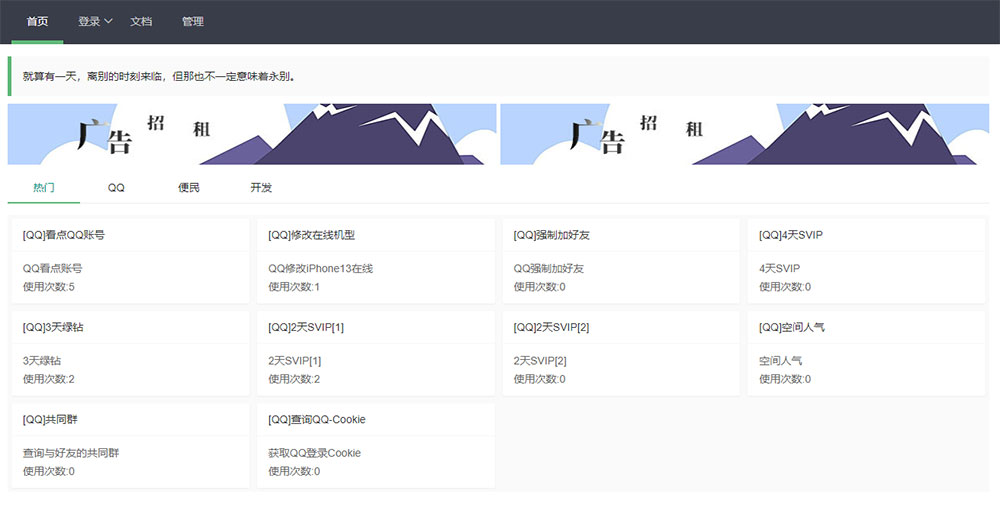Click the left 广告招租 banner
This screenshot has height=507, width=1000.
tap(252, 134)
